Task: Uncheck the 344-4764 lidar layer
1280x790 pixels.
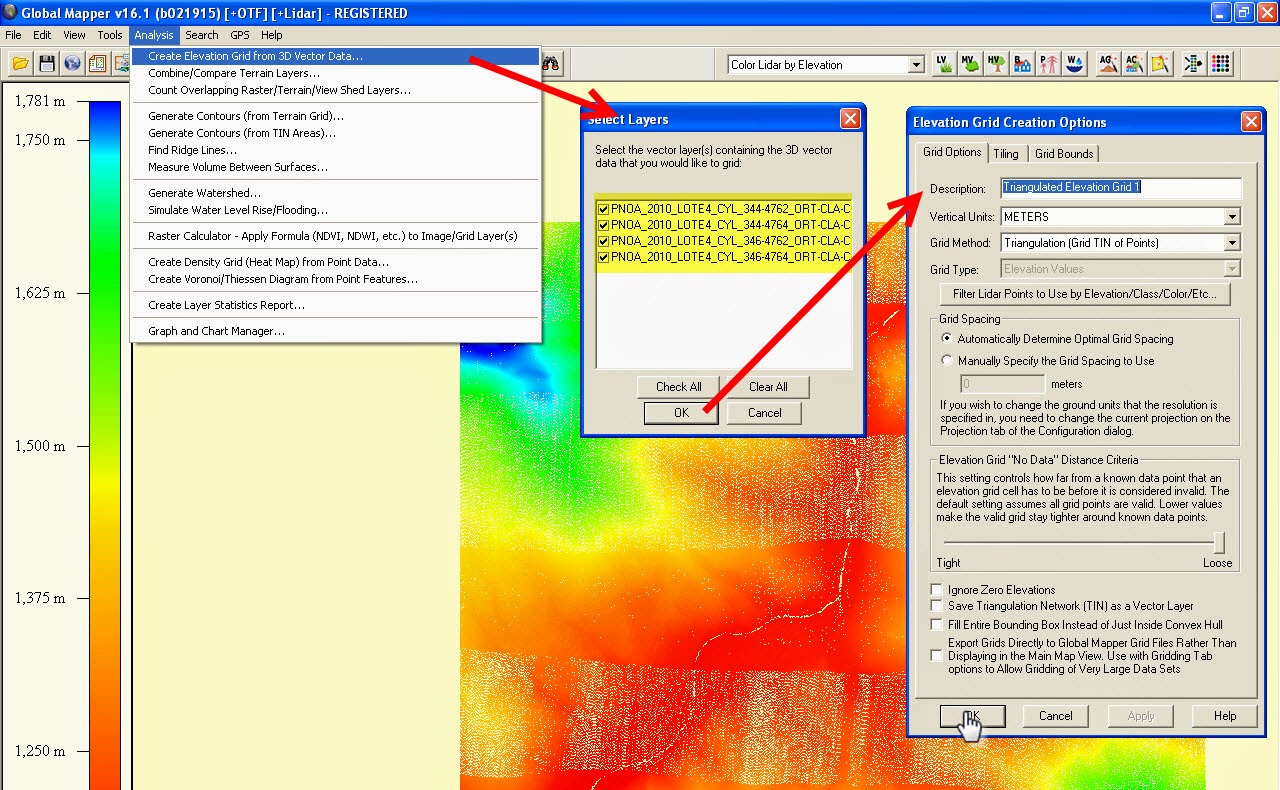Action: 603,225
